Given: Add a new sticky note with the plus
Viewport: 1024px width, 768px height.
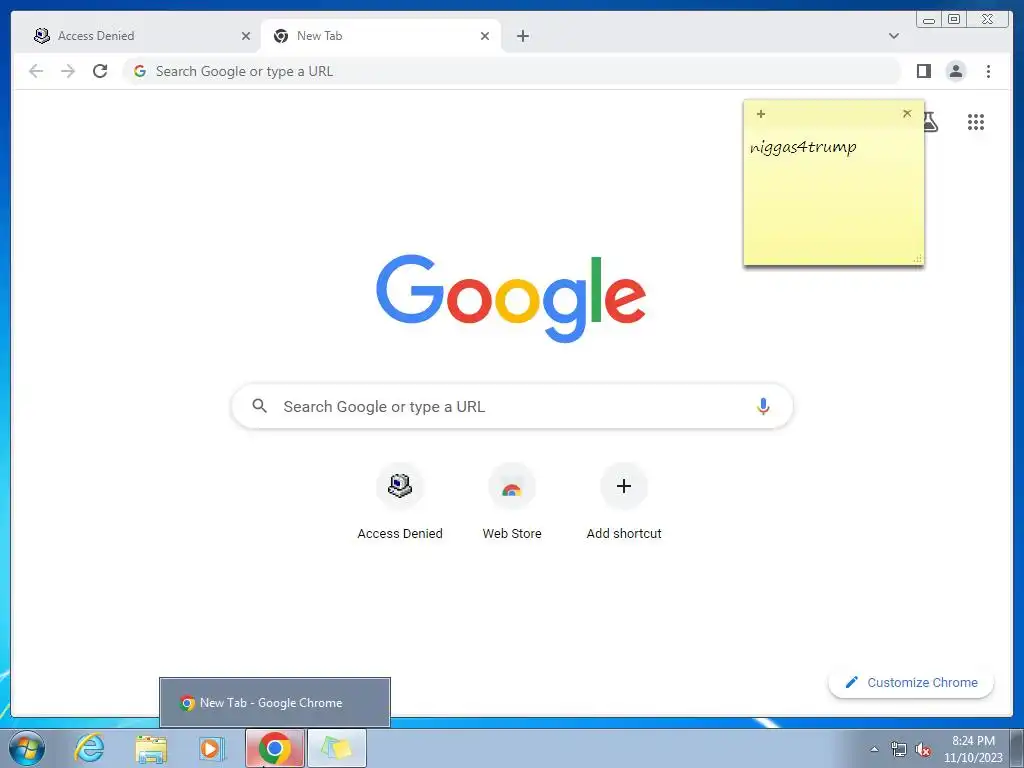Looking at the screenshot, I should 761,114.
